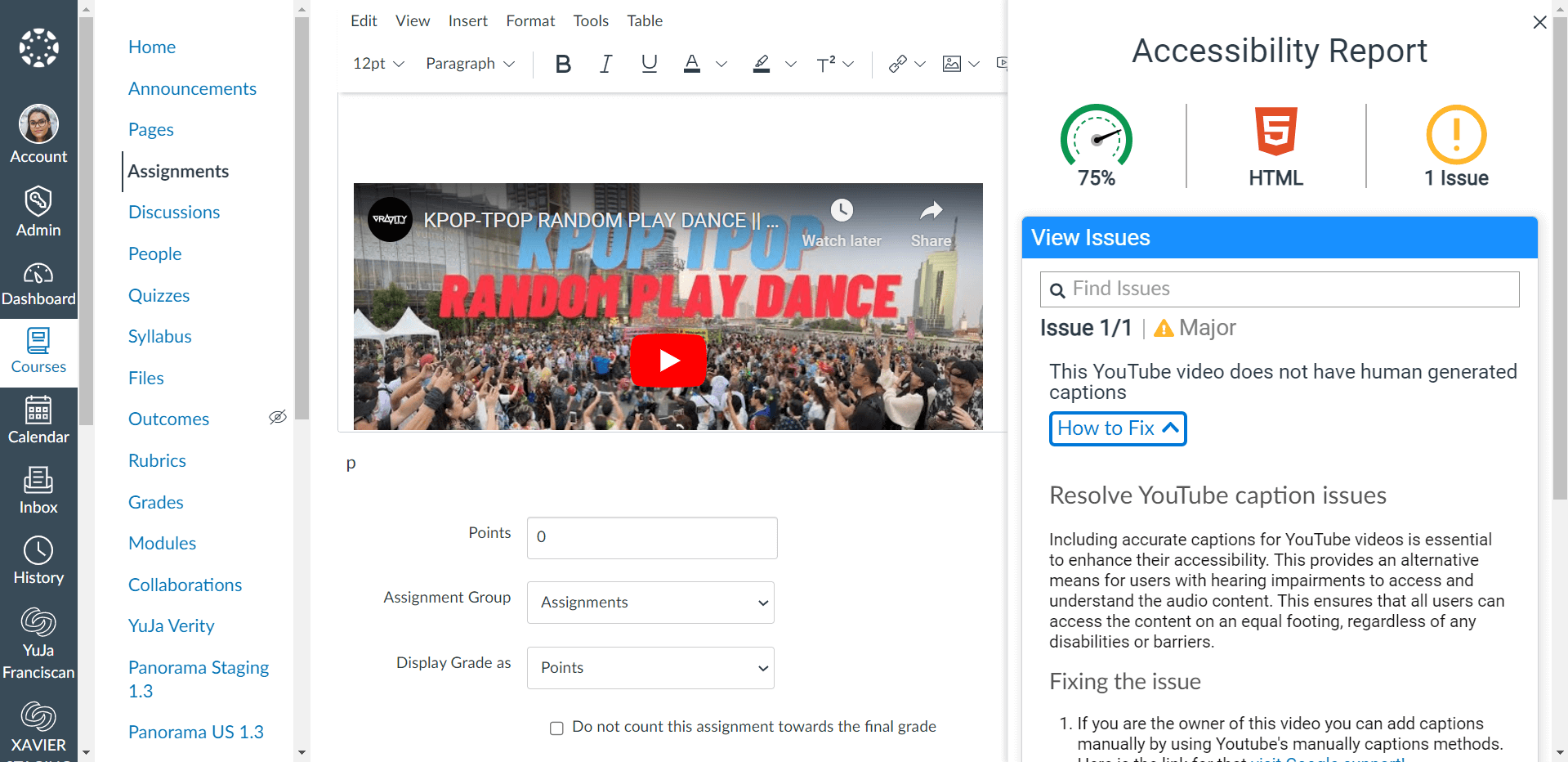Open the Paragraph block format dropdown

470,64
